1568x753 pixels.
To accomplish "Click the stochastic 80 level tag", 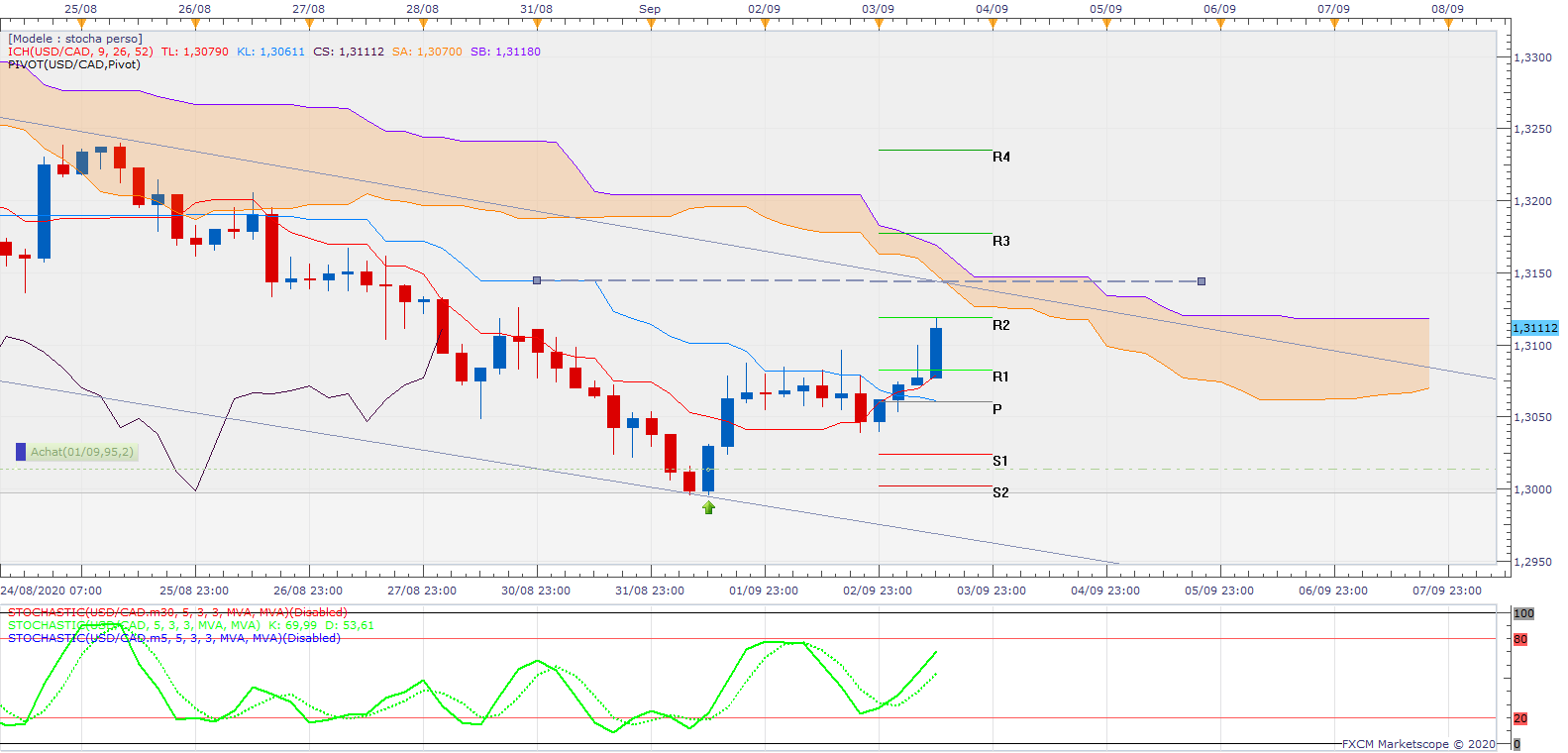I will tap(1520, 639).
